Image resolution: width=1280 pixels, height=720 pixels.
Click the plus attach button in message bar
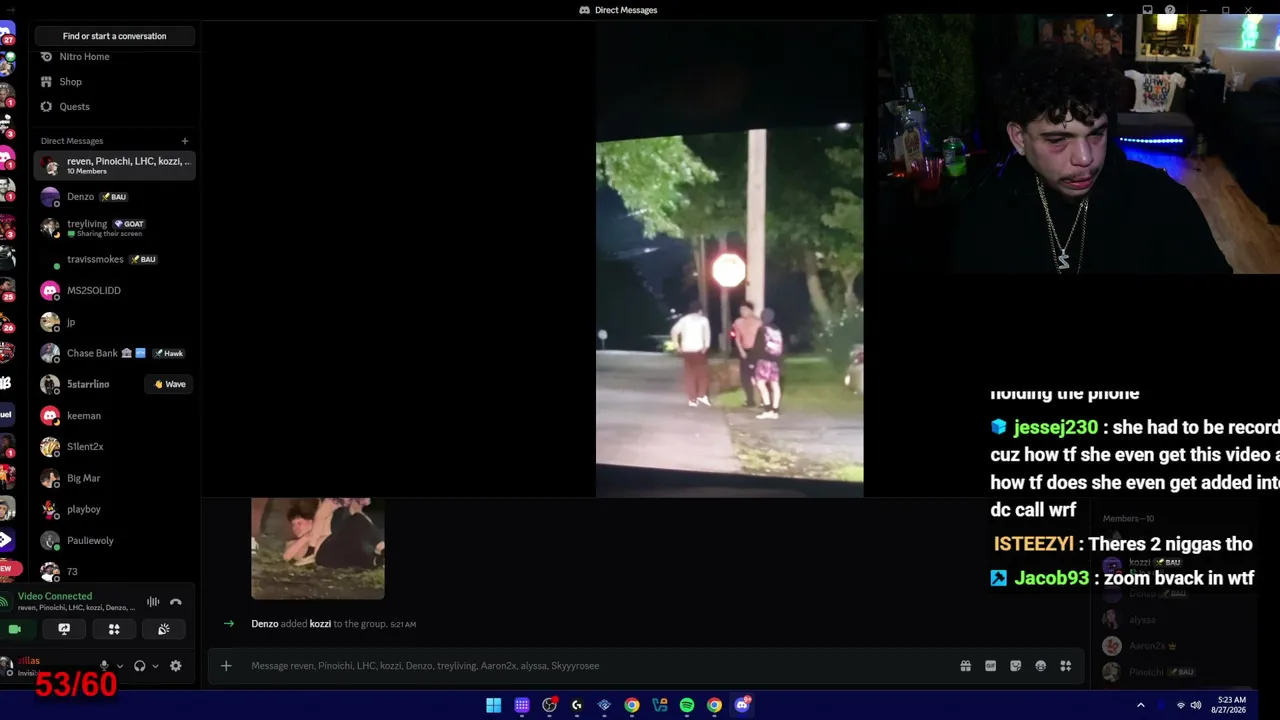pos(226,666)
